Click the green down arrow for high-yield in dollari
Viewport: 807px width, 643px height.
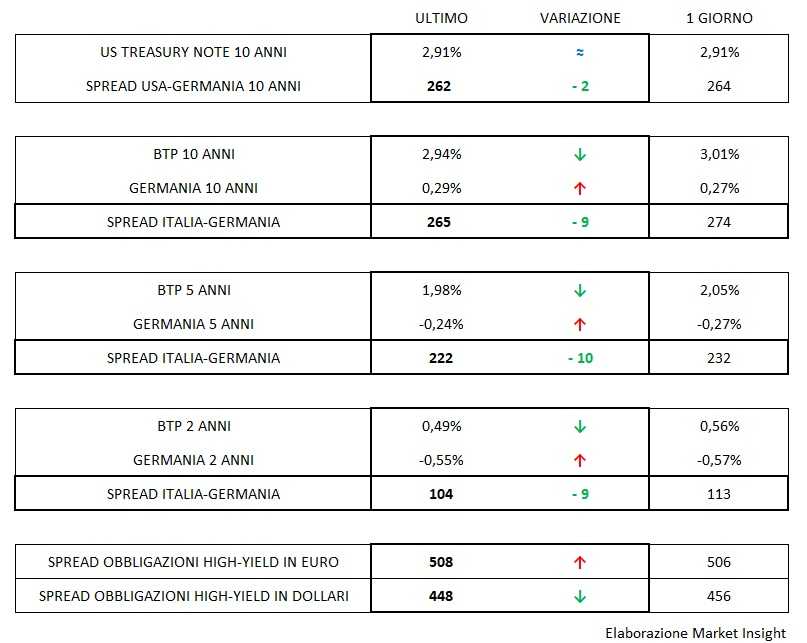pyautogui.click(x=580, y=597)
